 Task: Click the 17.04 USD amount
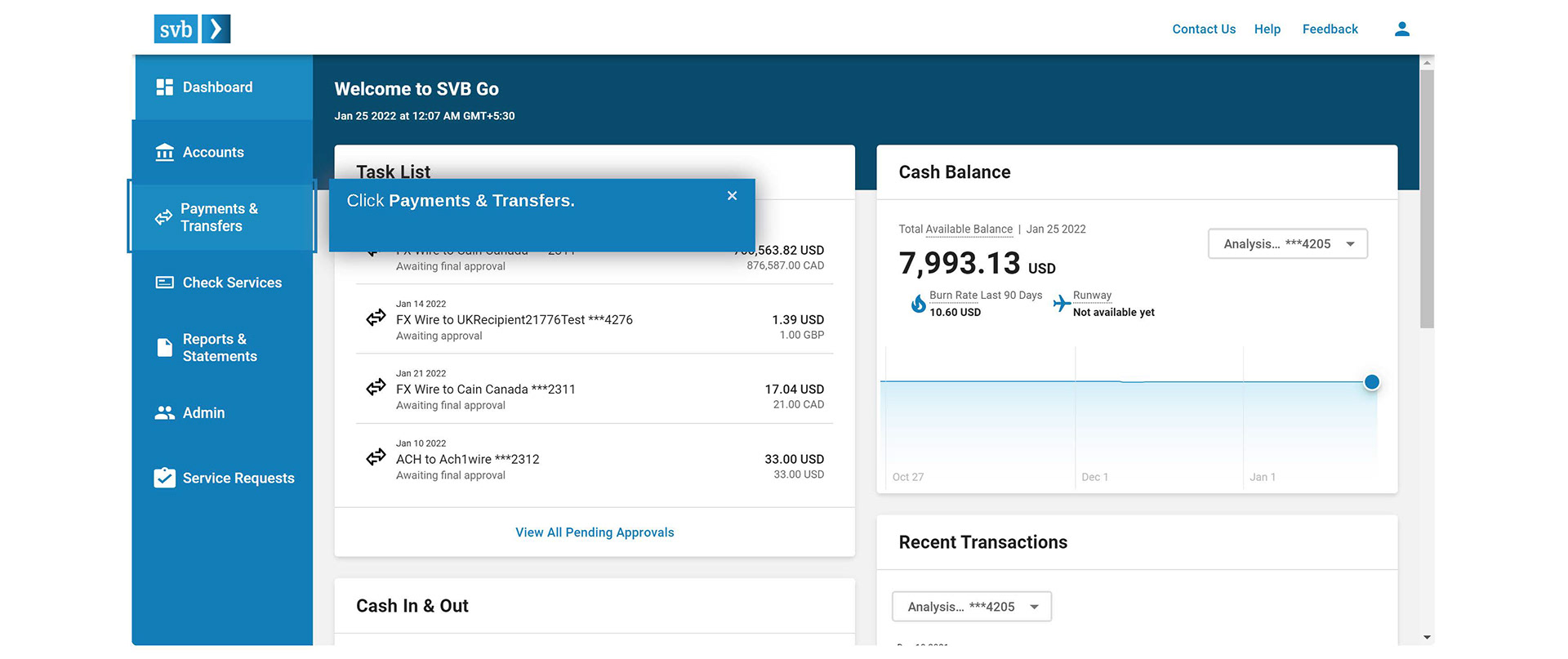(794, 390)
